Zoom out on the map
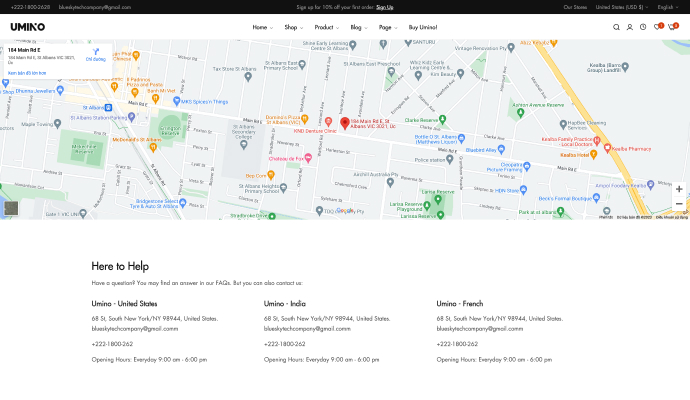 pos(679,203)
